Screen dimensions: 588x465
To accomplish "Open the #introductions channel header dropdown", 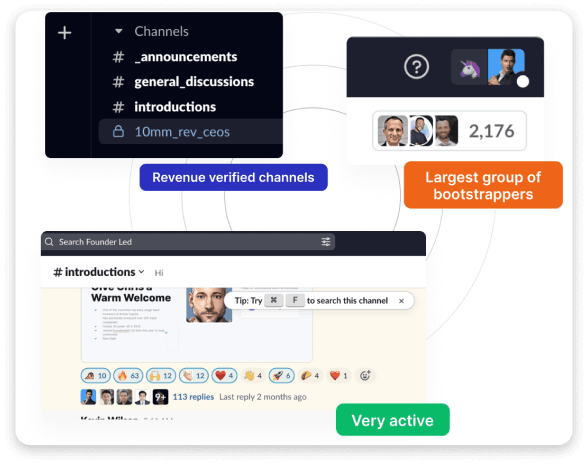I will point(99,272).
